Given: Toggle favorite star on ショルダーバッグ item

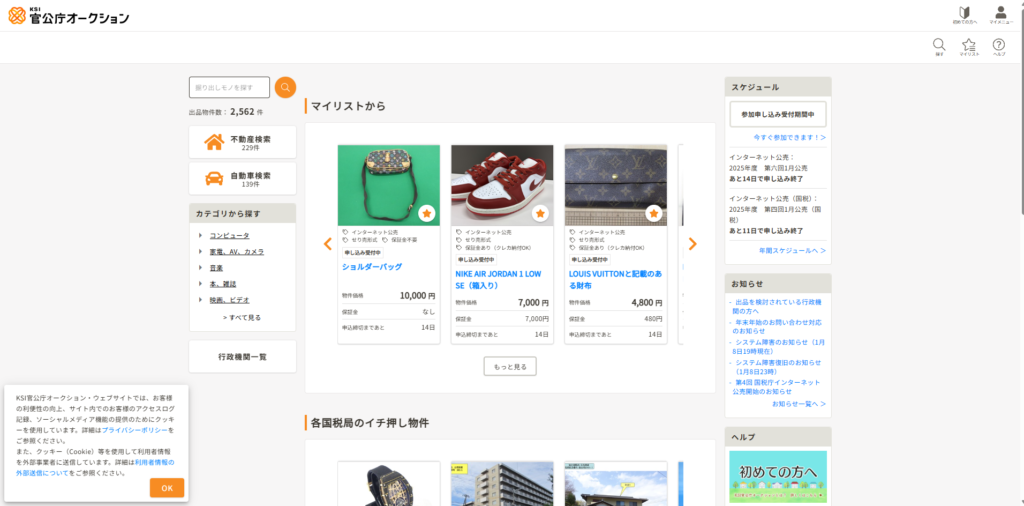Looking at the screenshot, I should click(427, 213).
